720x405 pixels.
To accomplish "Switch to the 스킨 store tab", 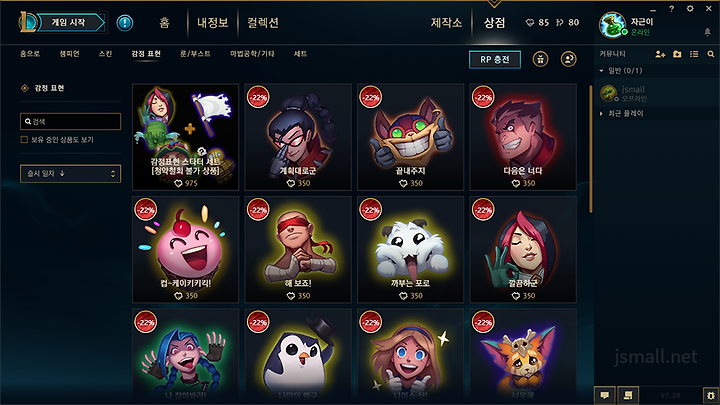I will point(105,54).
